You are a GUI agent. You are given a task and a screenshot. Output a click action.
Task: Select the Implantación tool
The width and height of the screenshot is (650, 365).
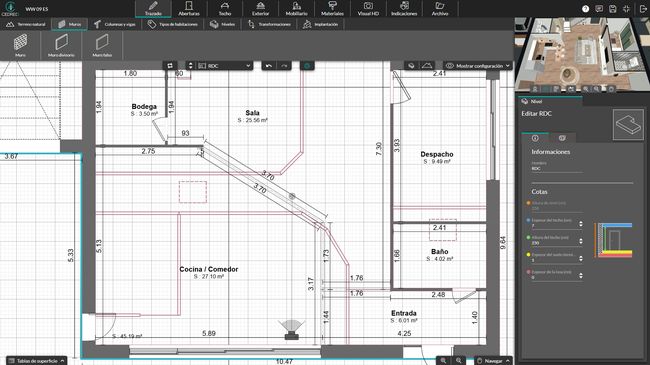320,24
